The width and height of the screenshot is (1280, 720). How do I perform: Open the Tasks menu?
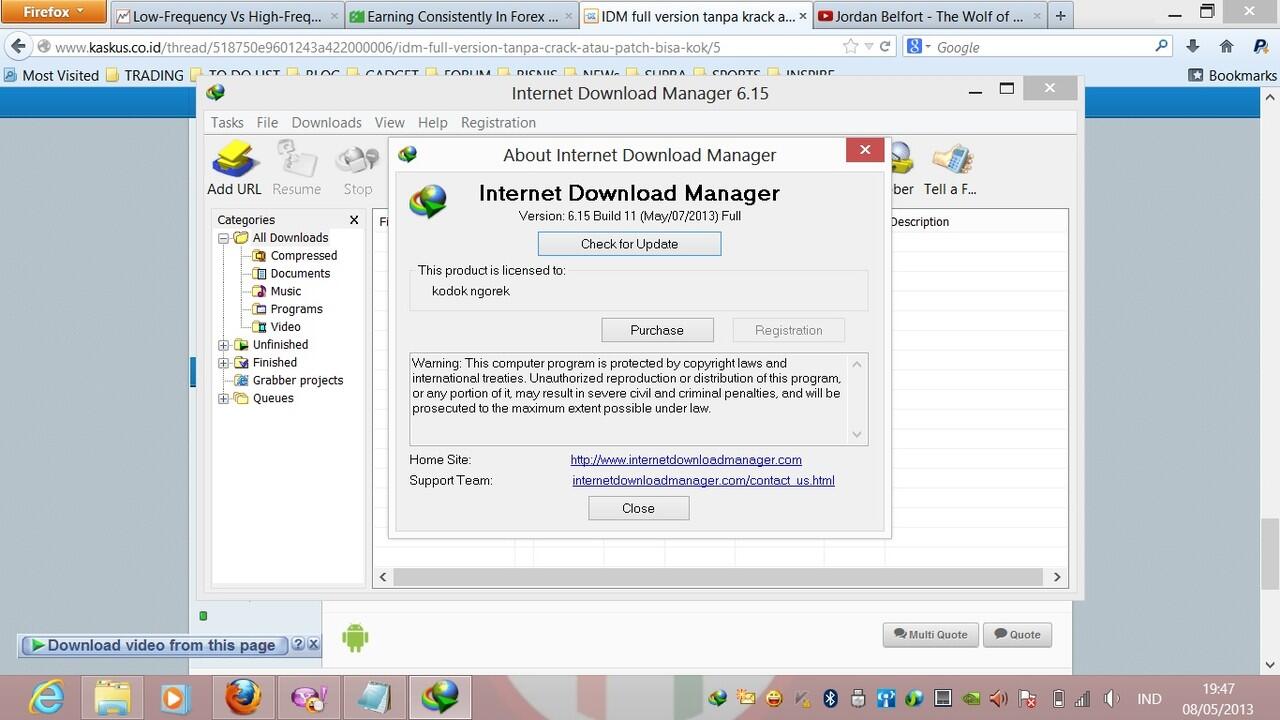(227, 122)
